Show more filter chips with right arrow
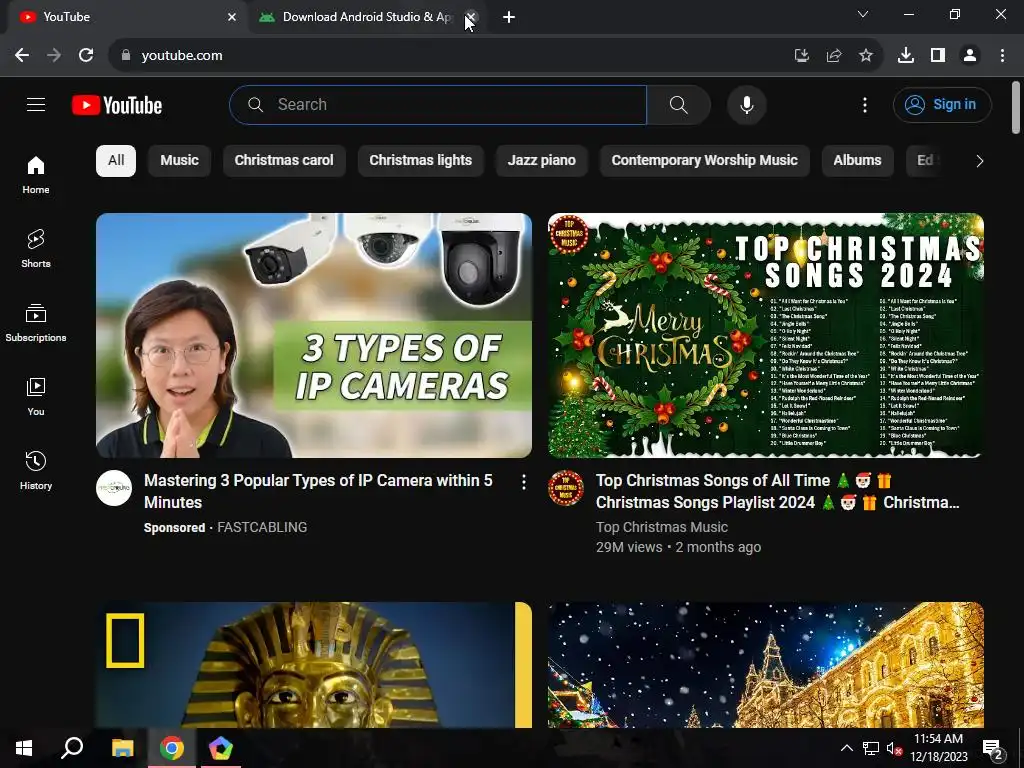 (x=979, y=161)
